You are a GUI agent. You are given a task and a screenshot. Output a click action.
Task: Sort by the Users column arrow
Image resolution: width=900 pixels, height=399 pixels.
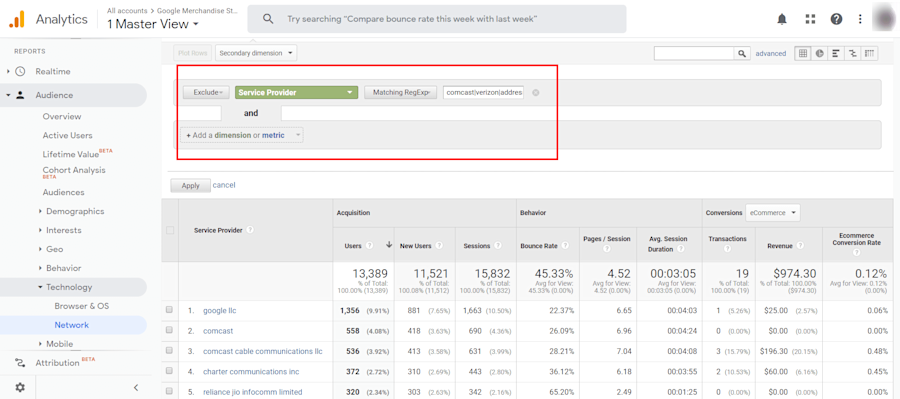pos(389,245)
